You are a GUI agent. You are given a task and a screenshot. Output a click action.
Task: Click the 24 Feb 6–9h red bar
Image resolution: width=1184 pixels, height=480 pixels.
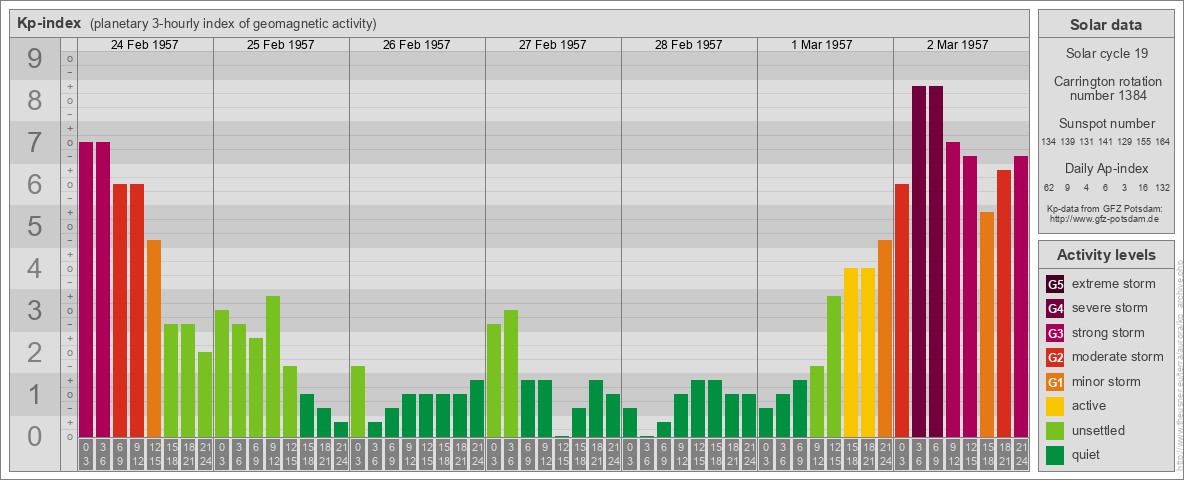[x=120, y=310]
